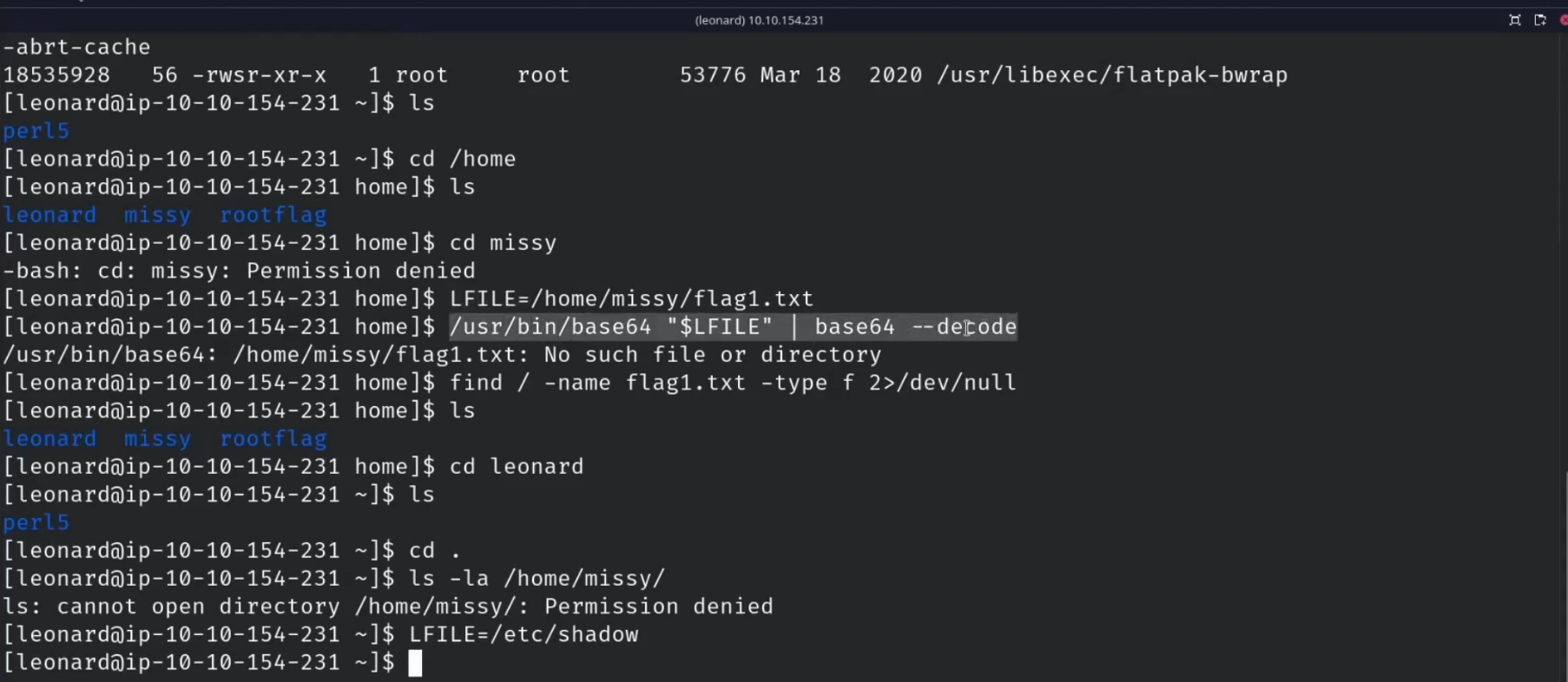Click the 'No such file or directory' error
The image size is (1568, 682).
click(713, 355)
